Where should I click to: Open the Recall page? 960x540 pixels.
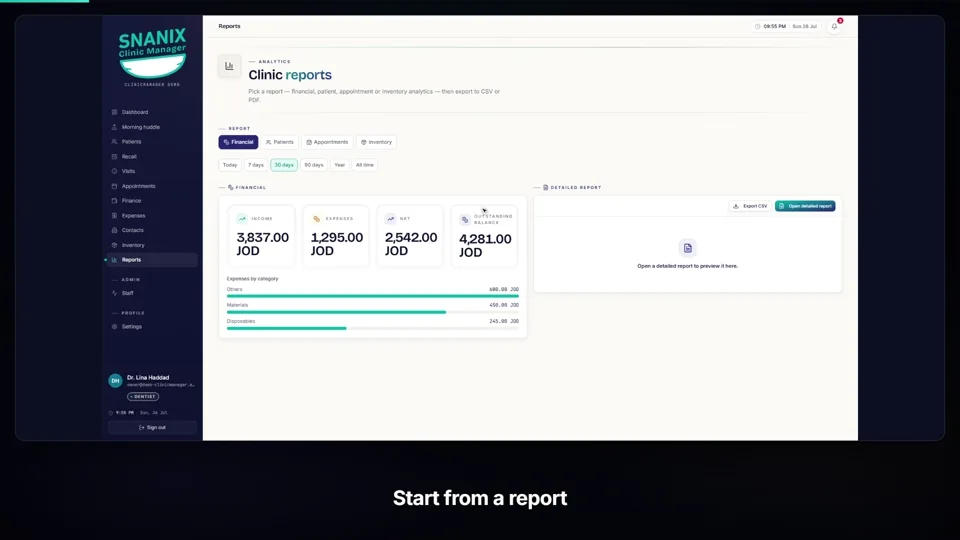pyautogui.click(x=152, y=156)
